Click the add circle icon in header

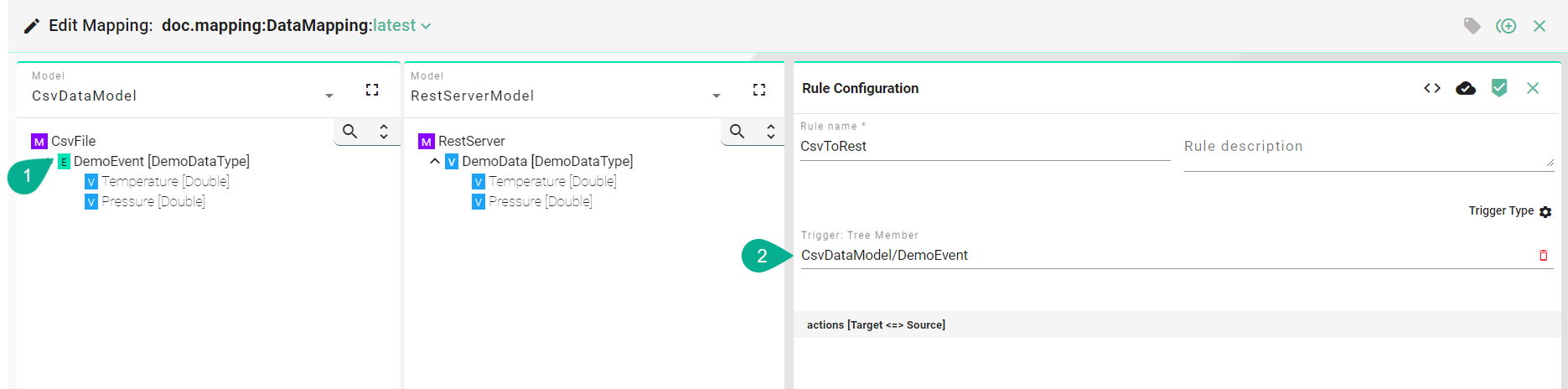pos(1506,26)
